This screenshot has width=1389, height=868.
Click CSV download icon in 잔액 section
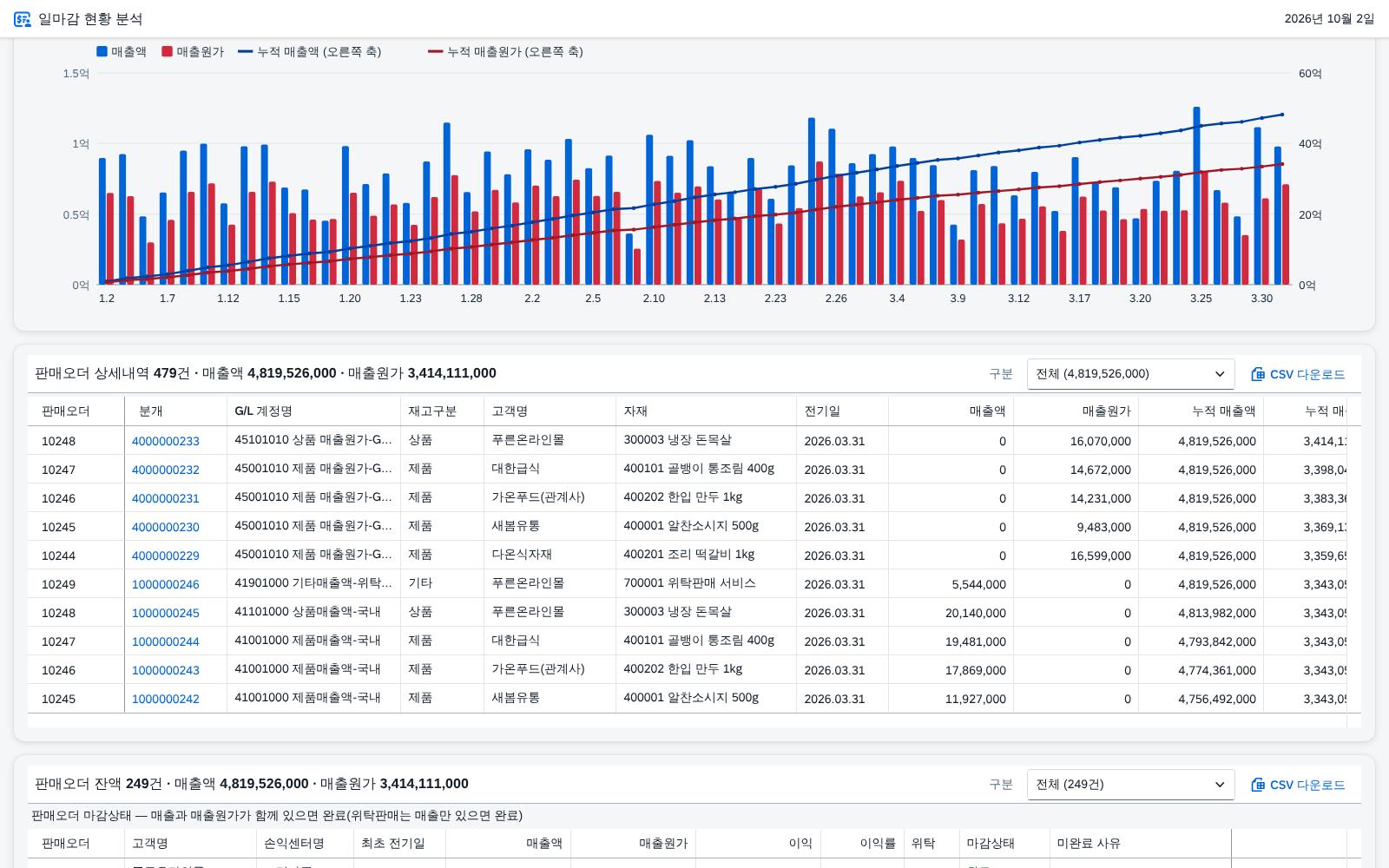pyautogui.click(x=1258, y=785)
